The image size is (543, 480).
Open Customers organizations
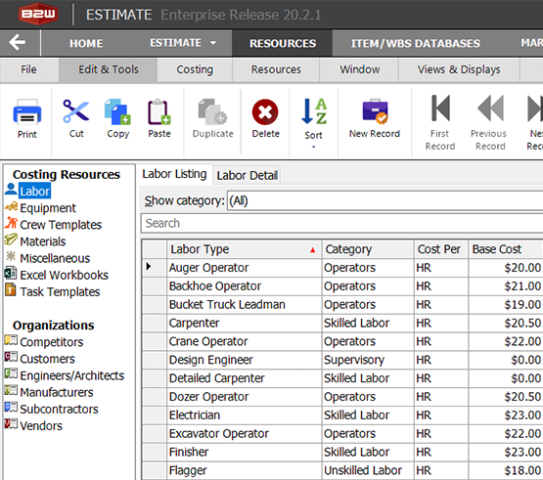coord(47,359)
